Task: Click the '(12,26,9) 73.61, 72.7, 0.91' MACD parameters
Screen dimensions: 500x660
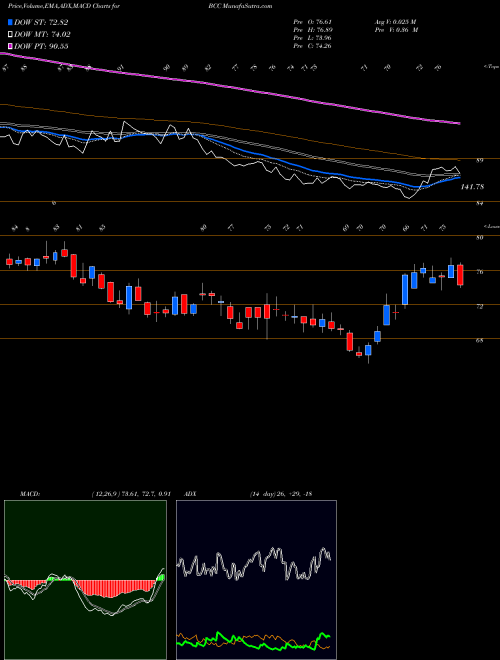Action: tap(130, 494)
